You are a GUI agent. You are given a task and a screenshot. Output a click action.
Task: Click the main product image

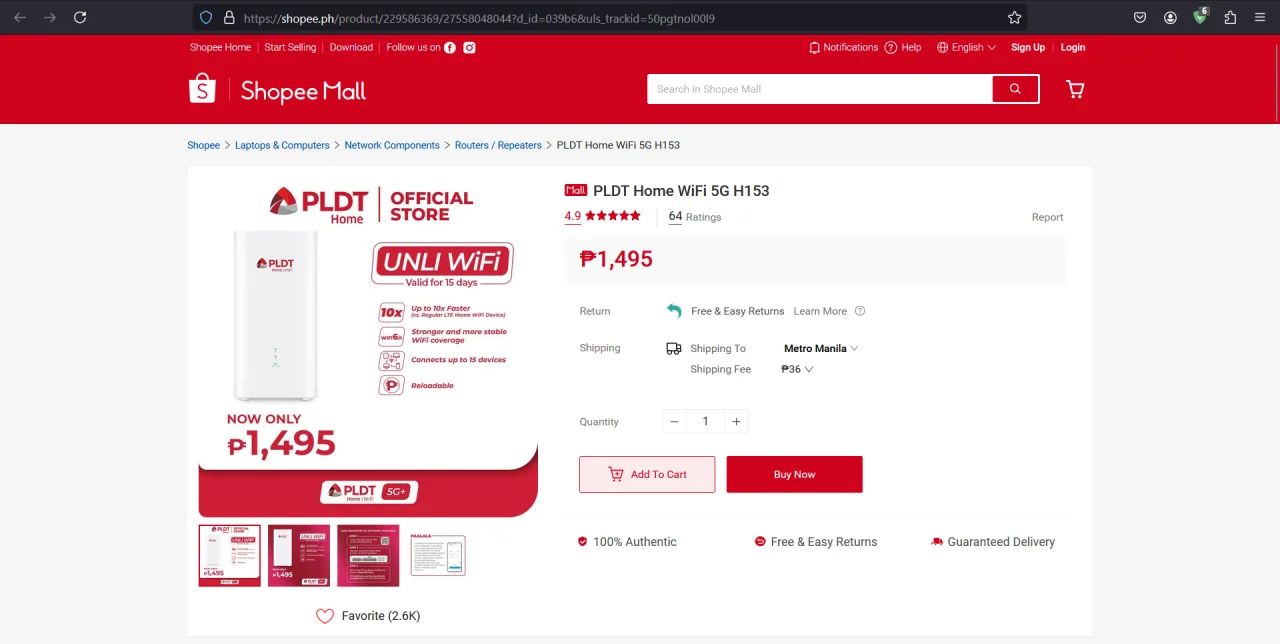pyautogui.click(x=368, y=348)
